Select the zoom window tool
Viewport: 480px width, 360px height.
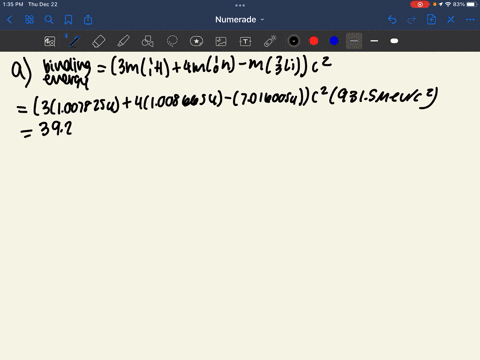click(x=50, y=41)
